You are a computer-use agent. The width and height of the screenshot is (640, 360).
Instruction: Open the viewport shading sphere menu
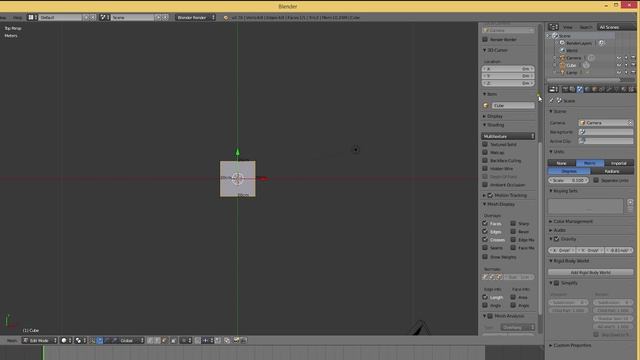(x=66, y=340)
